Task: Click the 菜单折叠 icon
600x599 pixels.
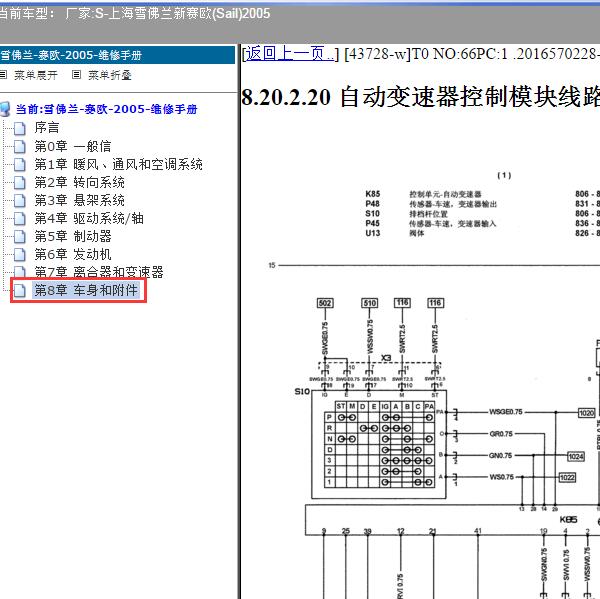Action: tap(77, 75)
